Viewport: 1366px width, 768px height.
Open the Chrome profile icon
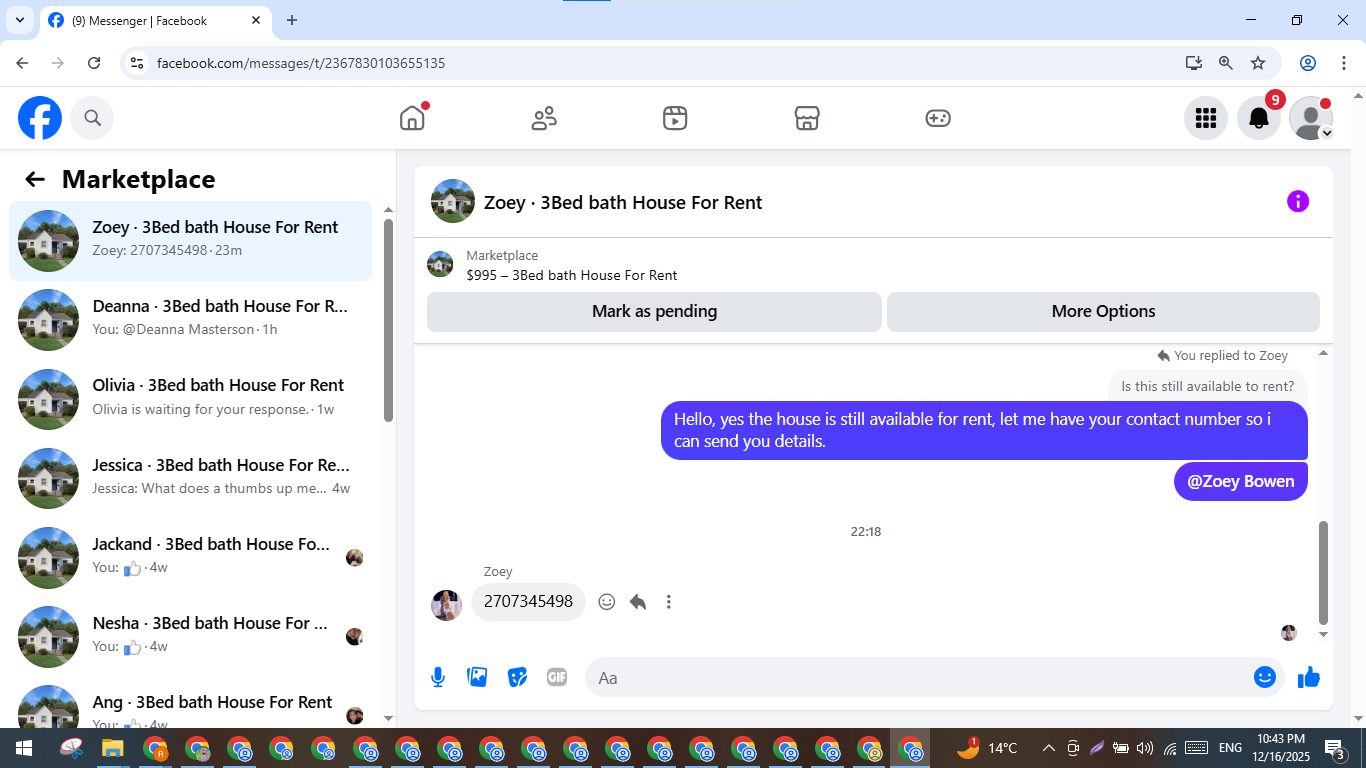tap(1308, 63)
